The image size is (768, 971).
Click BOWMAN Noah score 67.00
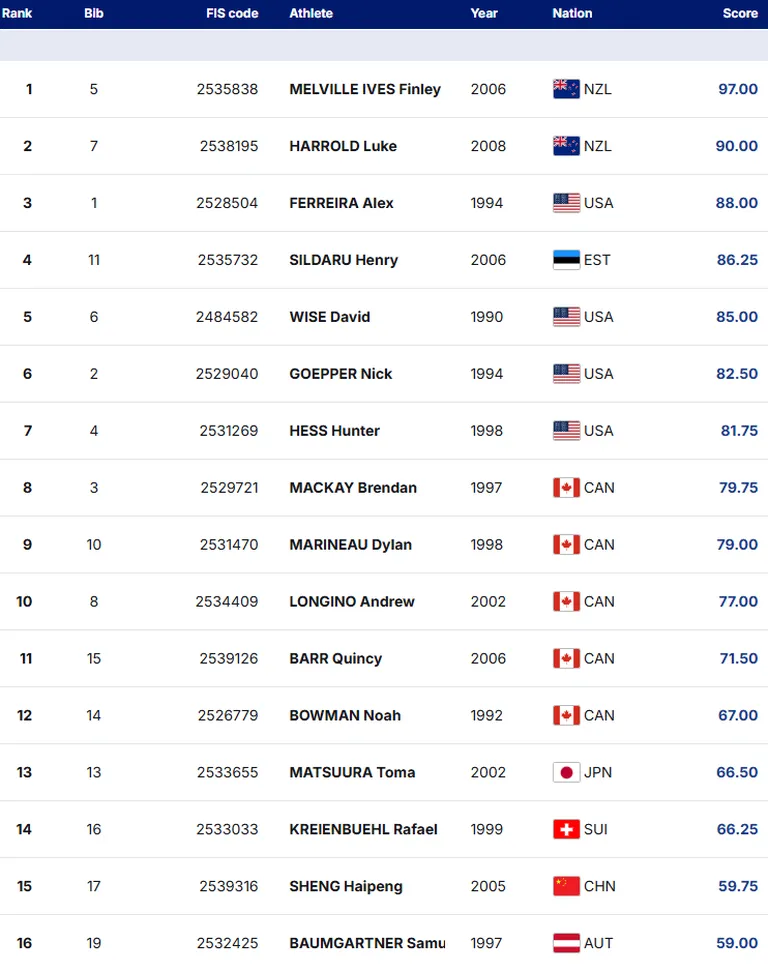pos(738,716)
